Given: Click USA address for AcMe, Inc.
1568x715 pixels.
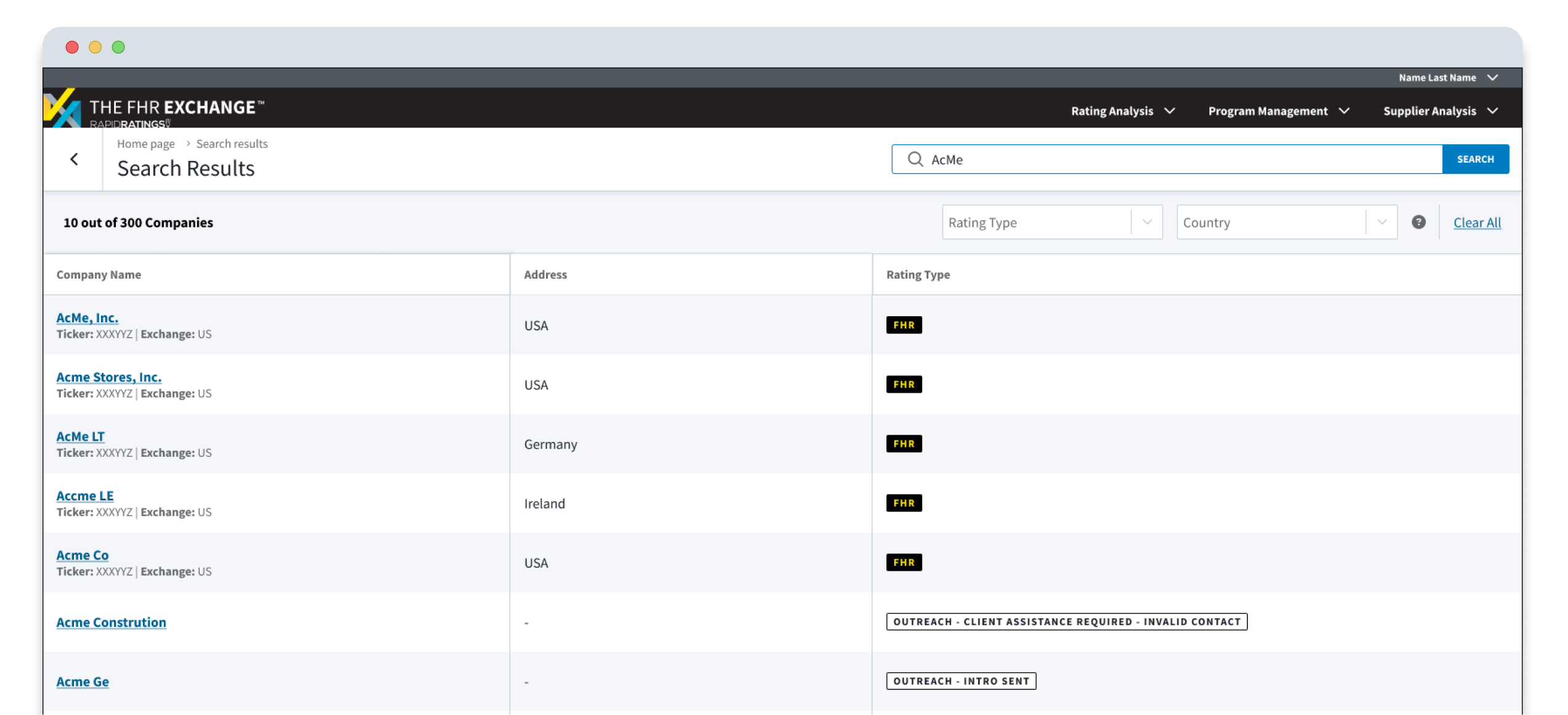Looking at the screenshot, I should click(536, 325).
